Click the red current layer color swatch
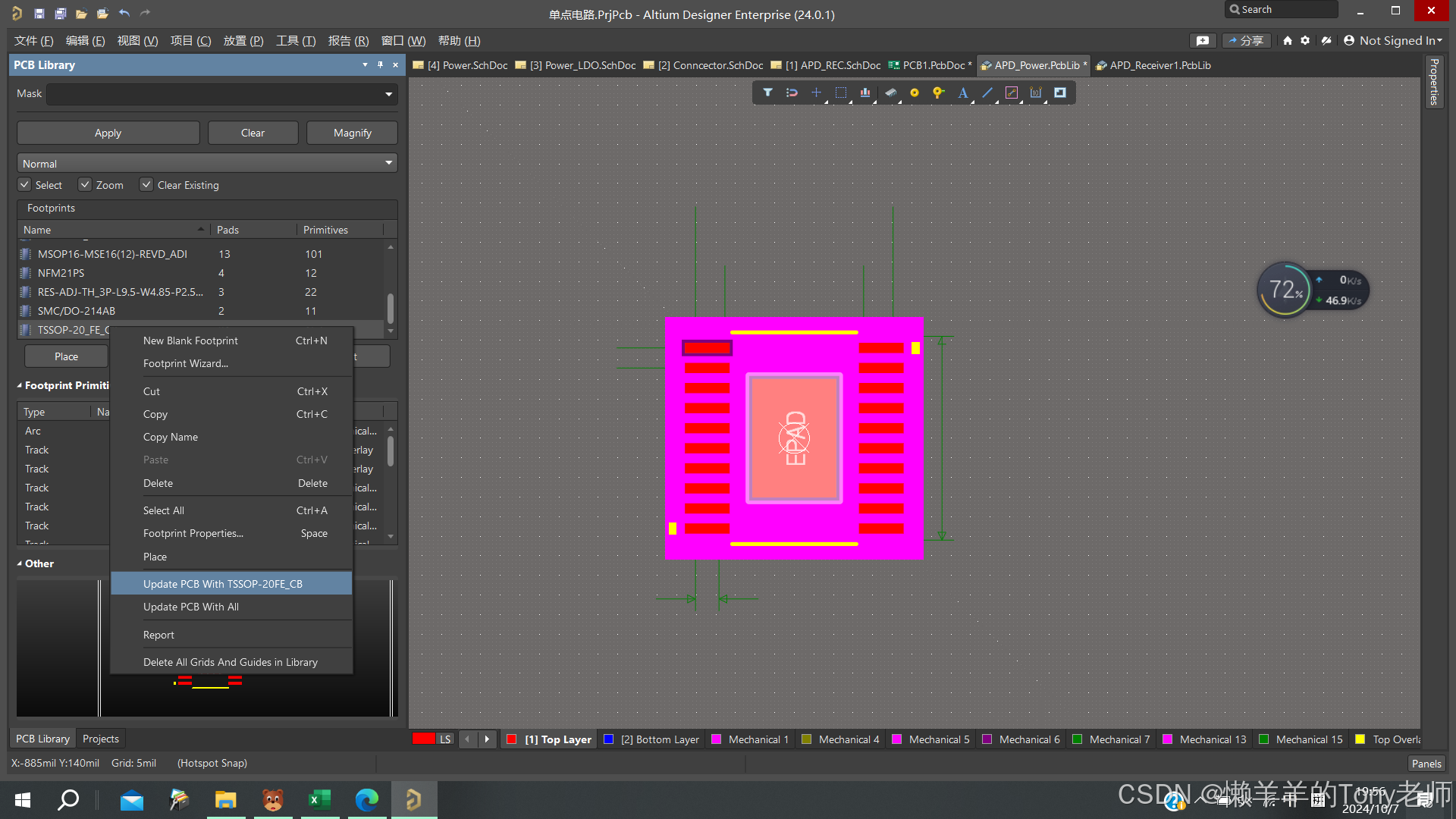Image resolution: width=1456 pixels, height=819 pixels. click(423, 739)
